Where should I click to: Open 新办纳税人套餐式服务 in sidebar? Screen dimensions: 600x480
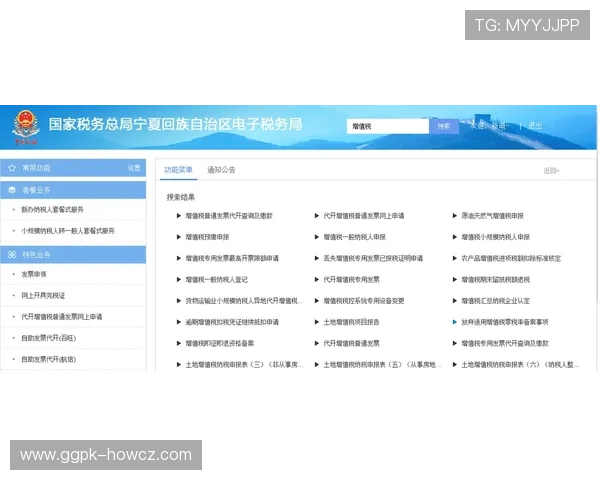tap(52, 209)
